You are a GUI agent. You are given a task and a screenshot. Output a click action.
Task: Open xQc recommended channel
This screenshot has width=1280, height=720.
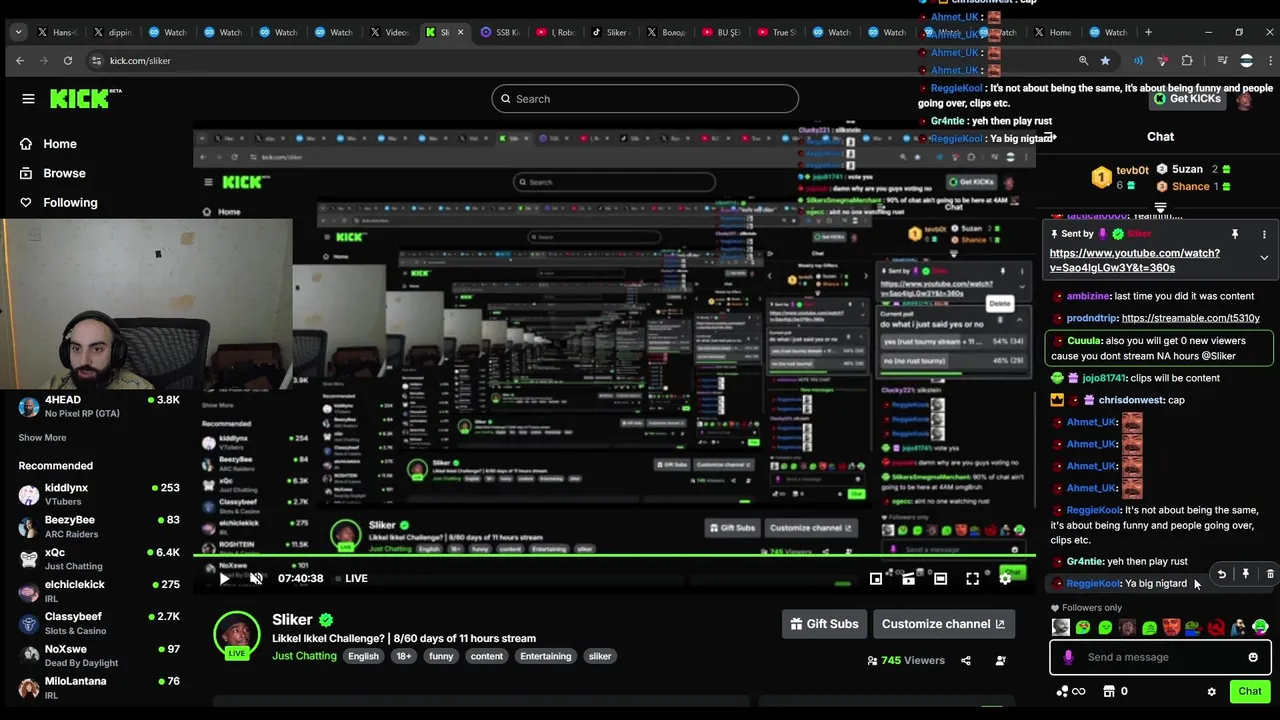[99, 558]
